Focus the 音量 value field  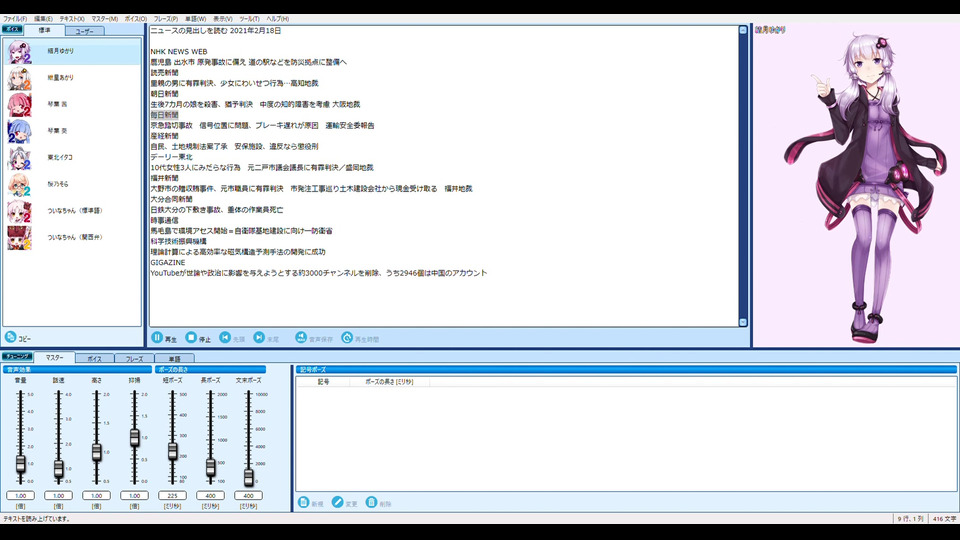[20, 495]
